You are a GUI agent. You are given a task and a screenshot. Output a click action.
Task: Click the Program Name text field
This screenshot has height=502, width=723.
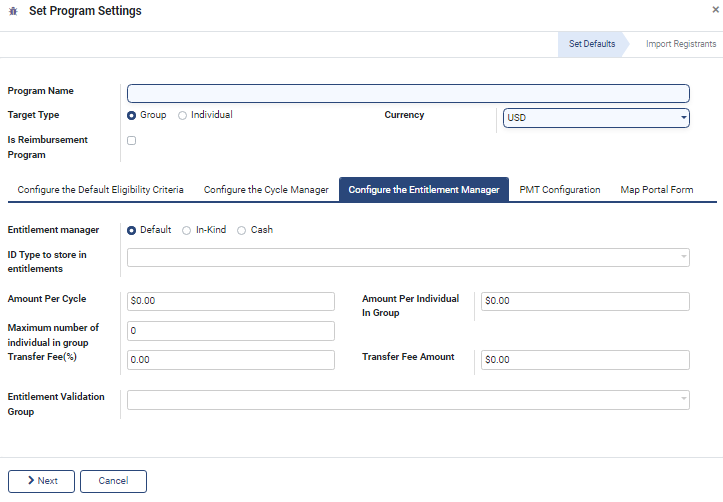pyautogui.click(x=408, y=93)
